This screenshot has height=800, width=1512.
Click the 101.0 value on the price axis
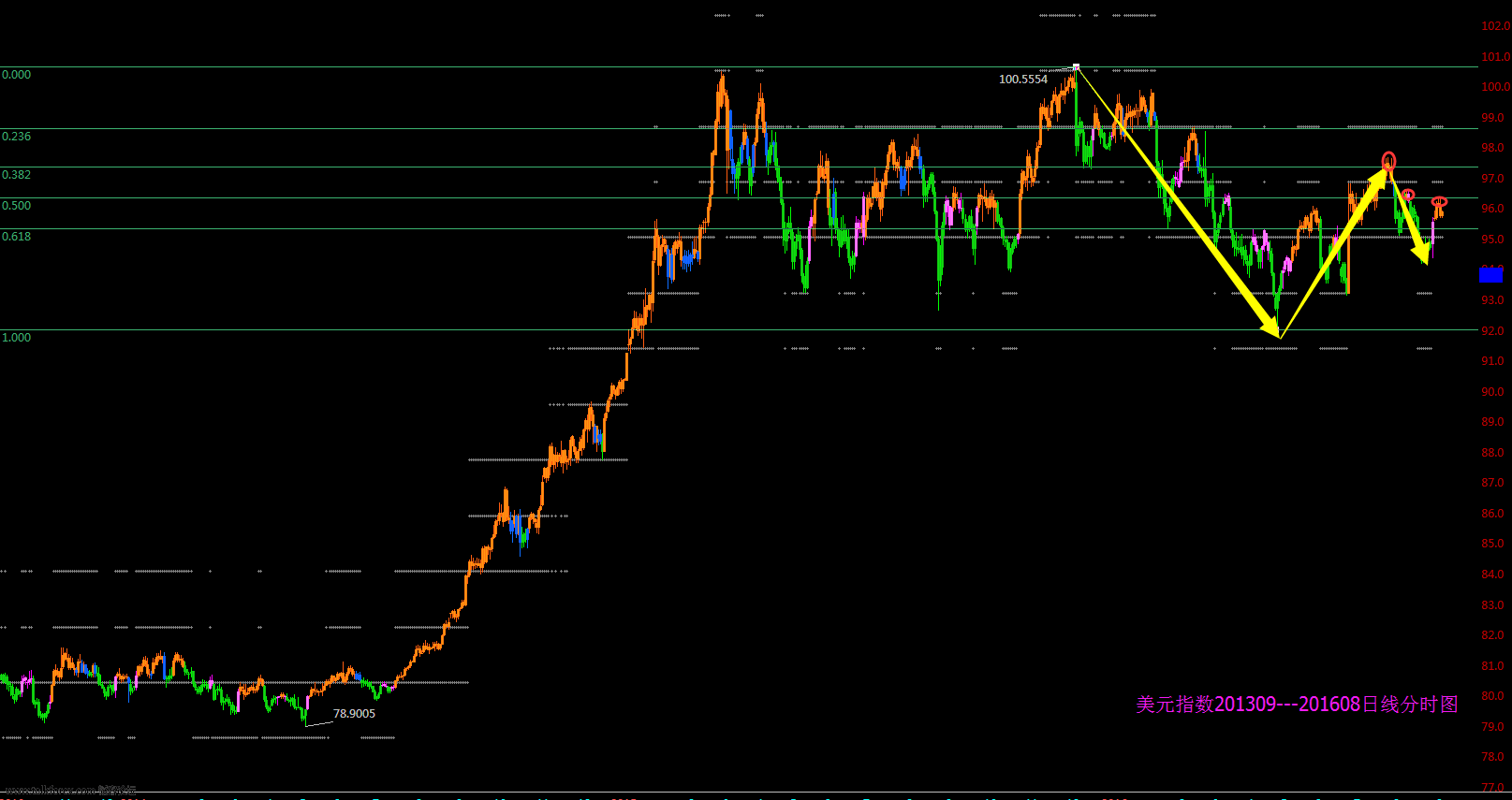[1495, 57]
